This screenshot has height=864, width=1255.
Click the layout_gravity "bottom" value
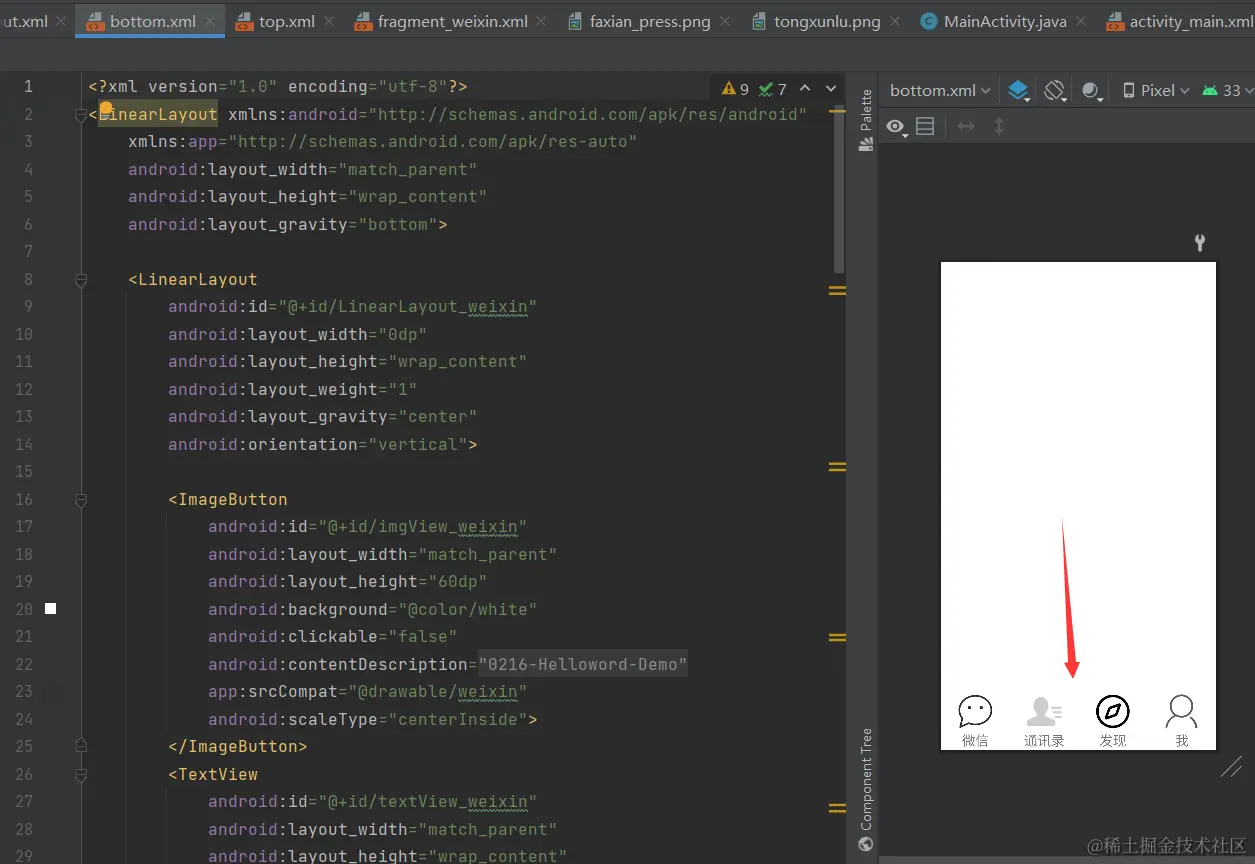pyautogui.click(x=397, y=224)
